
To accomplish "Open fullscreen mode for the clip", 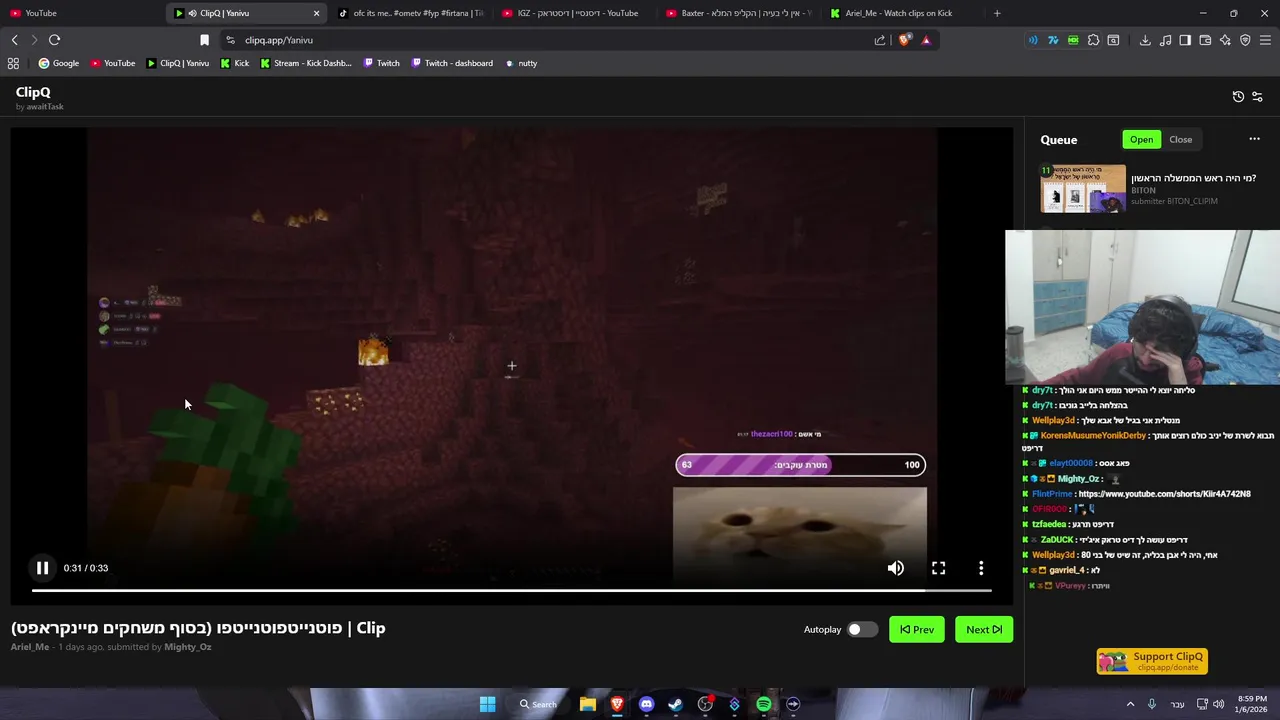I will click(938, 568).
